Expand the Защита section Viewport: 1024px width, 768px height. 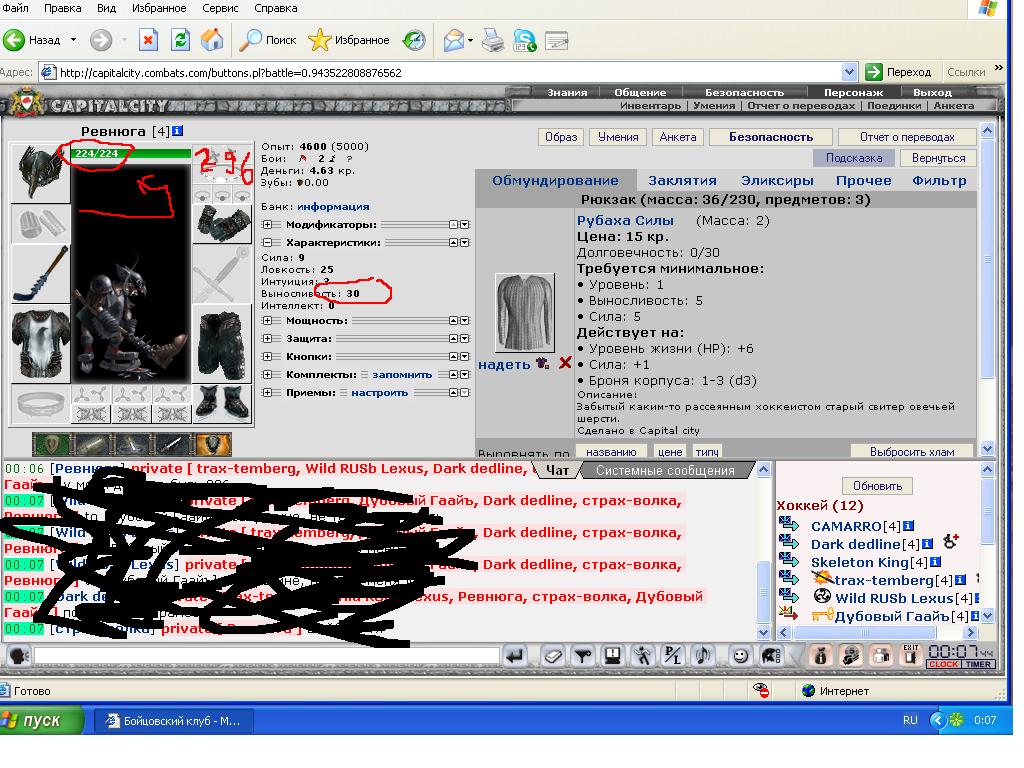click(x=267, y=338)
